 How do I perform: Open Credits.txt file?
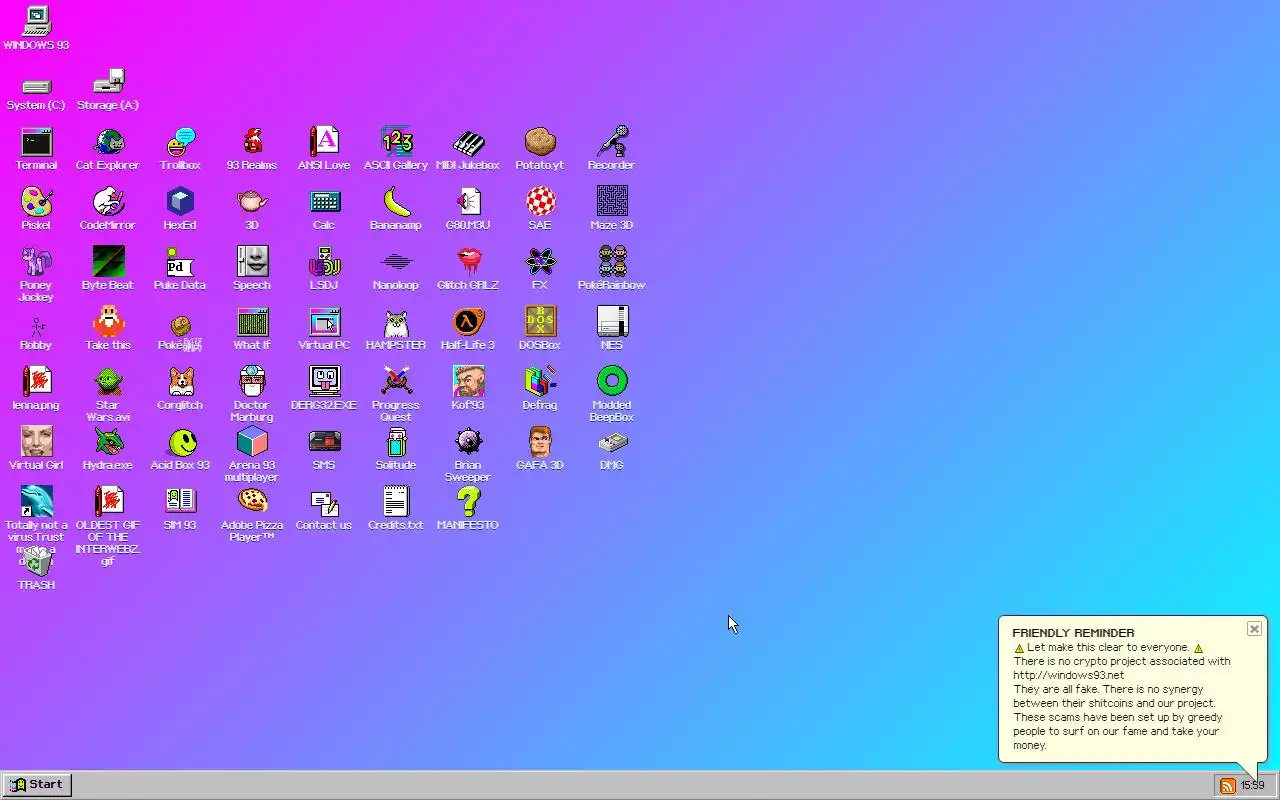396,502
